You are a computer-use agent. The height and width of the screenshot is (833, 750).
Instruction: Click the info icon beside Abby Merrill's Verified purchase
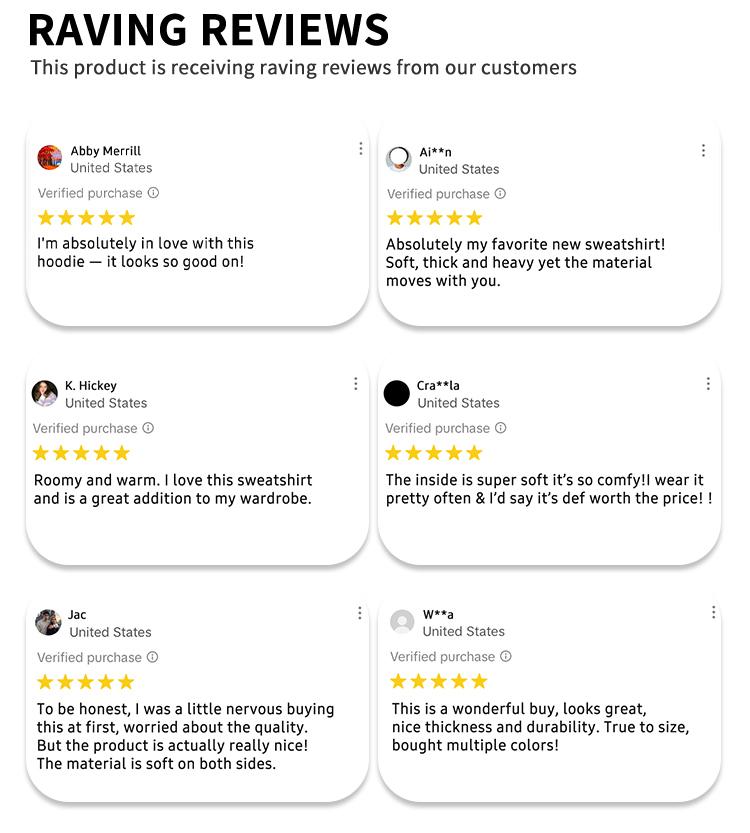click(x=153, y=193)
